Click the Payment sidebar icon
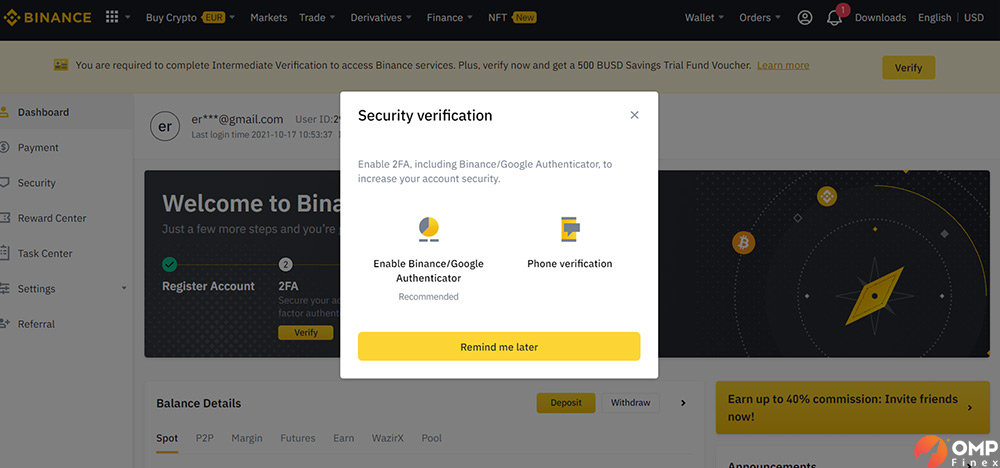The width and height of the screenshot is (1000, 468). 4,147
